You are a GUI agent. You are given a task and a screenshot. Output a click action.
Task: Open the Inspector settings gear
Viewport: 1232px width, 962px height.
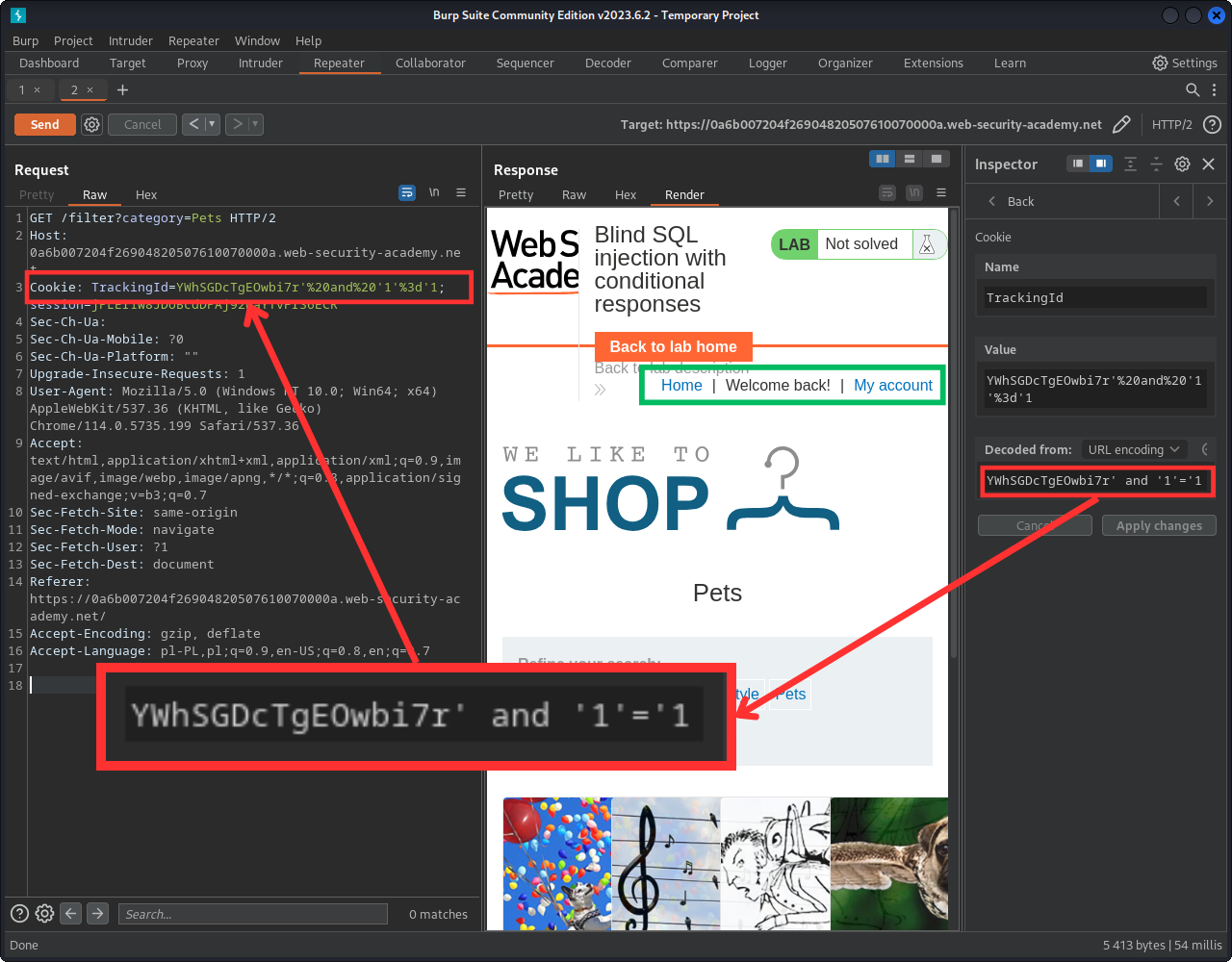tap(1182, 164)
